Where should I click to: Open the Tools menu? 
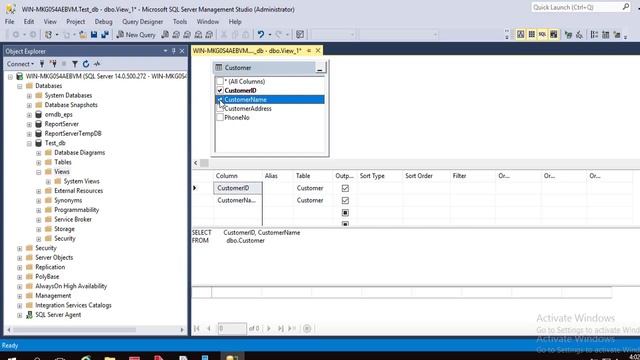(180, 22)
